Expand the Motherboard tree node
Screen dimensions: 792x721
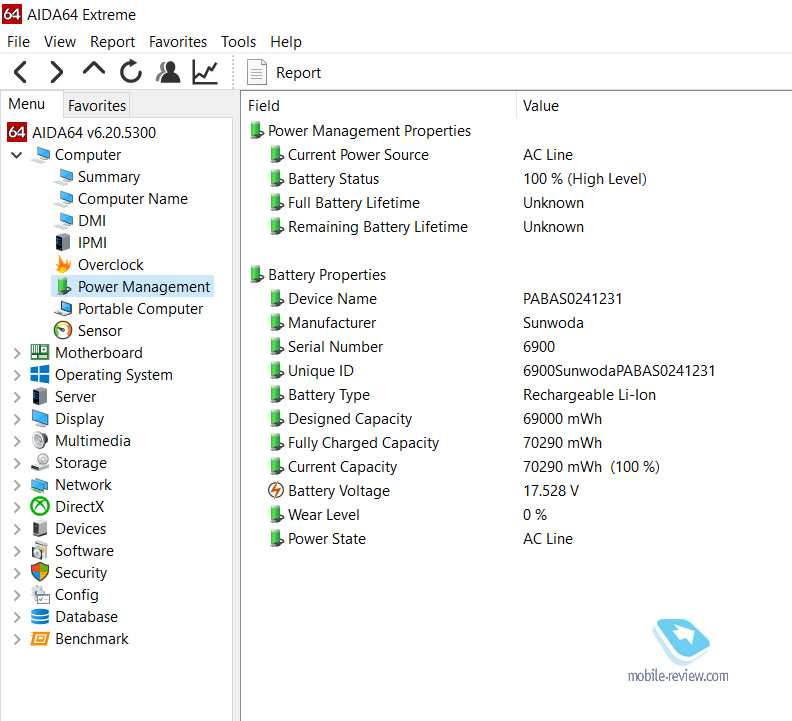click(x=17, y=353)
